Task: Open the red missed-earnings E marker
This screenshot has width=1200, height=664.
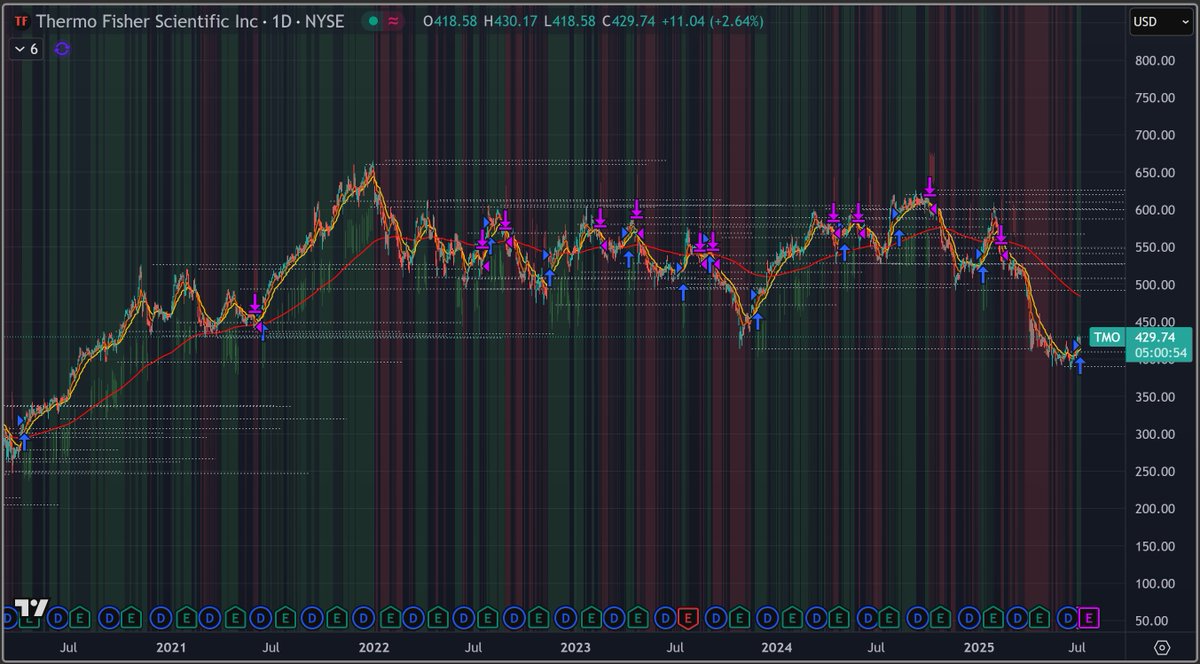Action: [x=687, y=616]
